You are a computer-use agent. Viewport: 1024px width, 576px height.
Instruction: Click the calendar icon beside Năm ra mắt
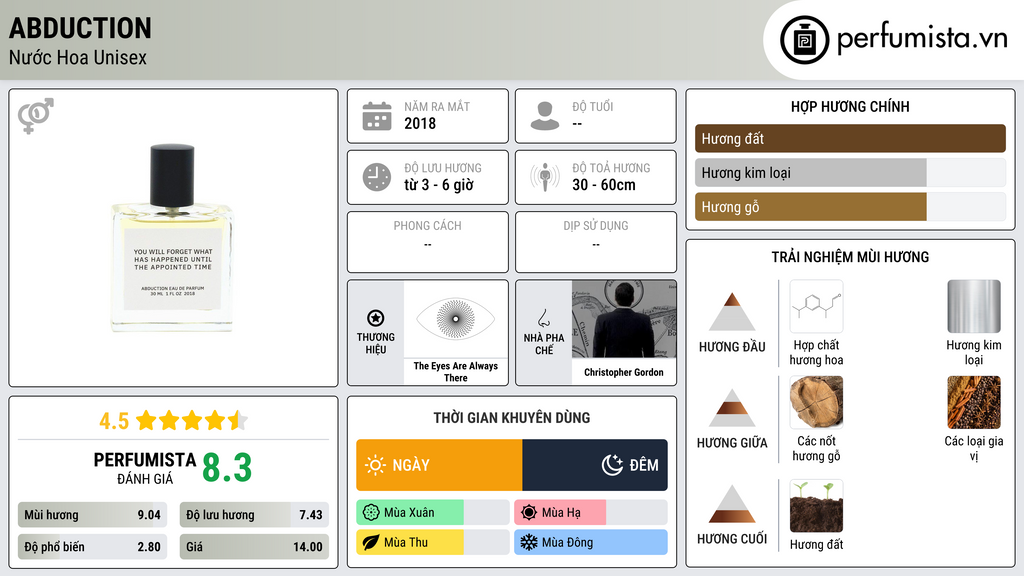tap(377, 116)
